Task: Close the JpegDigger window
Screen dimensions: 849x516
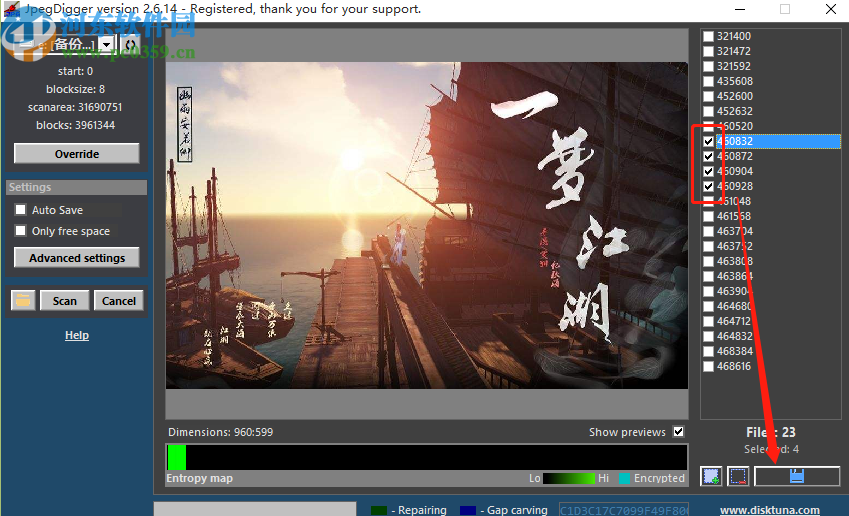Action: click(x=831, y=9)
